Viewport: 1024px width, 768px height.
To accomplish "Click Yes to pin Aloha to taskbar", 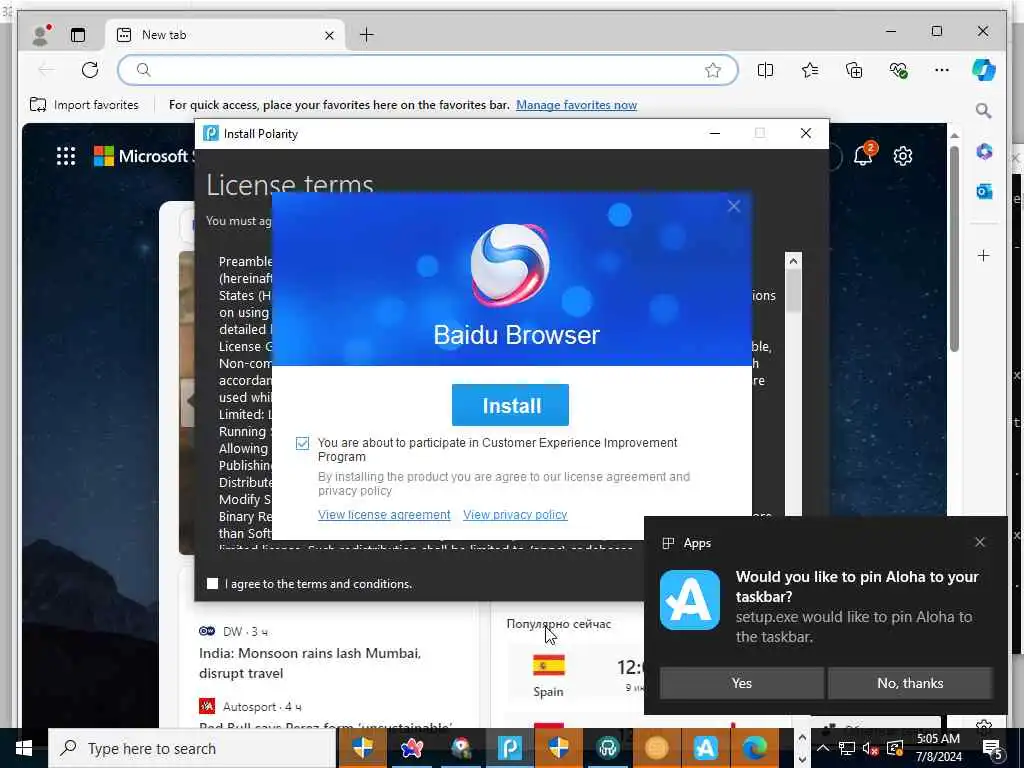I will (x=741, y=683).
